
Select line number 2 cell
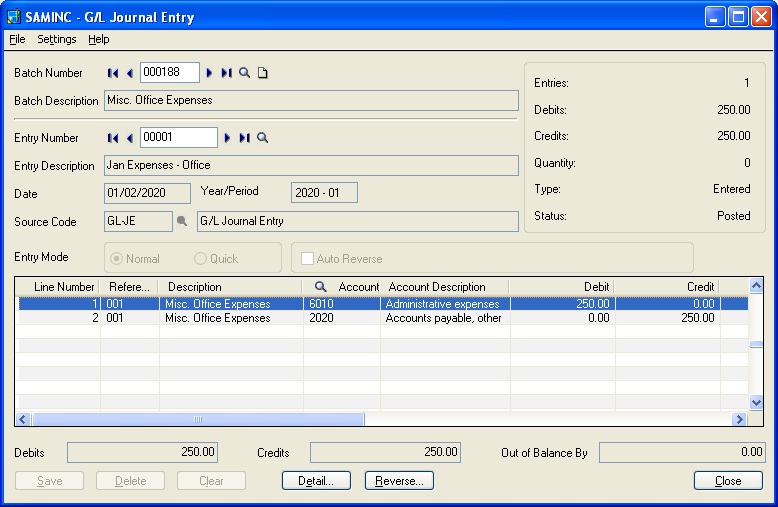pos(59,318)
